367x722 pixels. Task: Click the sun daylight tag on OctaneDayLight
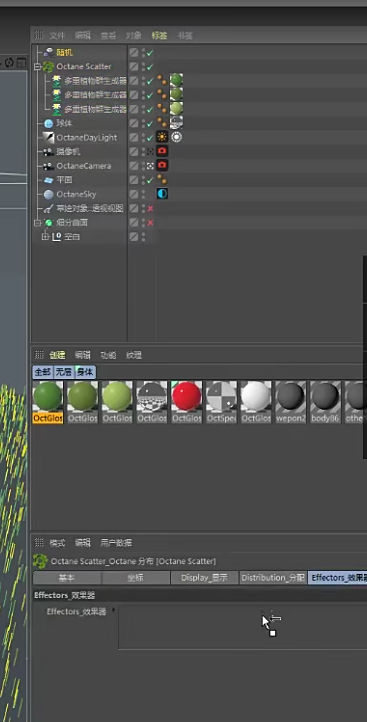click(x=162, y=137)
